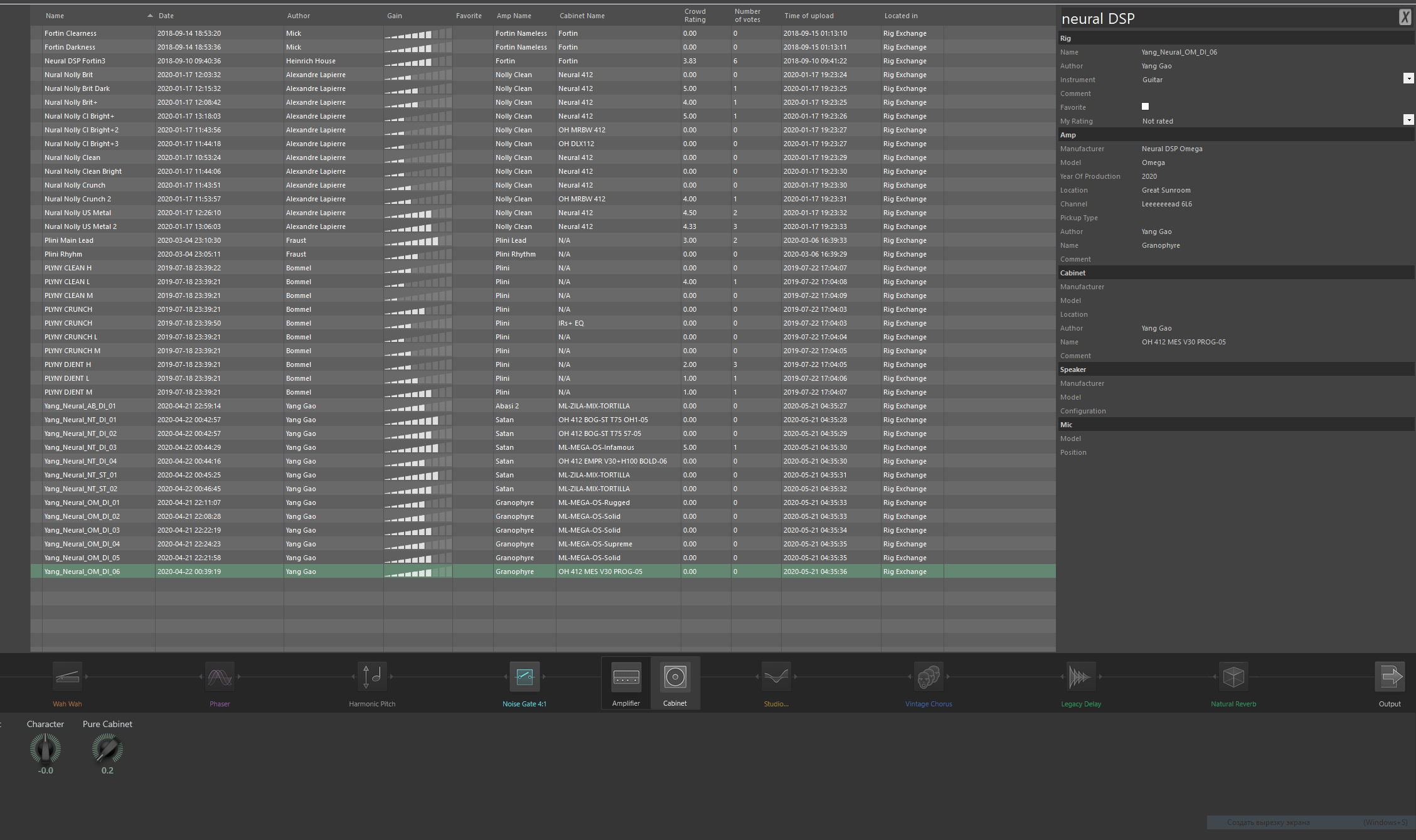Select the Natural Reverb effect icon
Viewport: 1416px width, 840px height.
1233,677
